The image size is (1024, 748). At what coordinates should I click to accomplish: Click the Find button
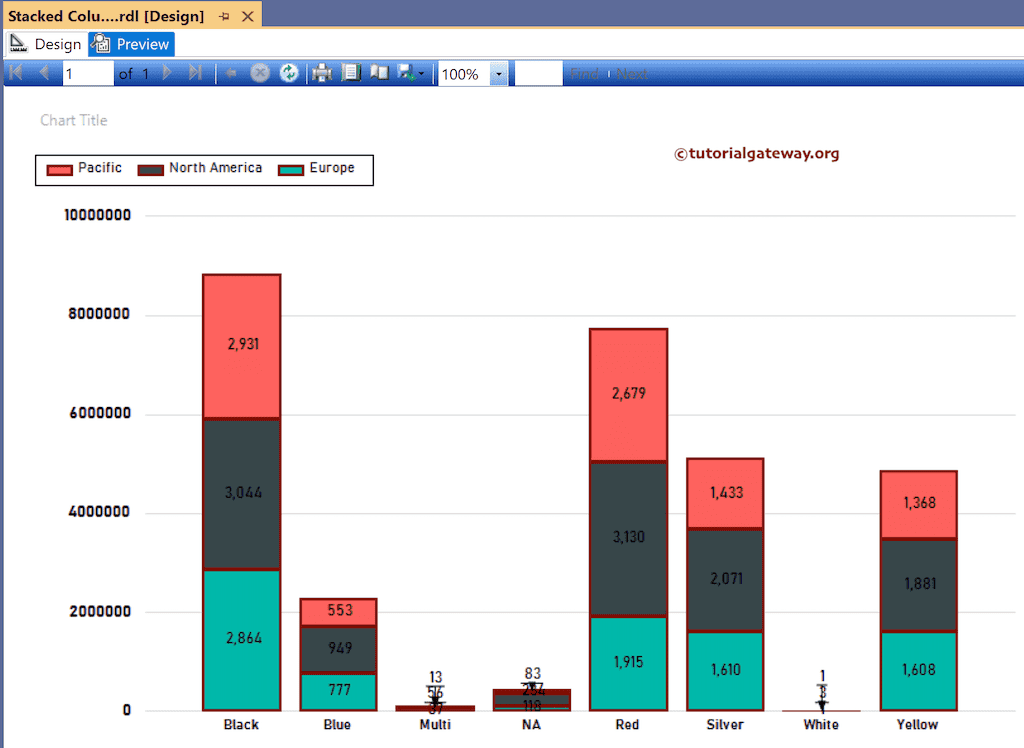tap(585, 73)
